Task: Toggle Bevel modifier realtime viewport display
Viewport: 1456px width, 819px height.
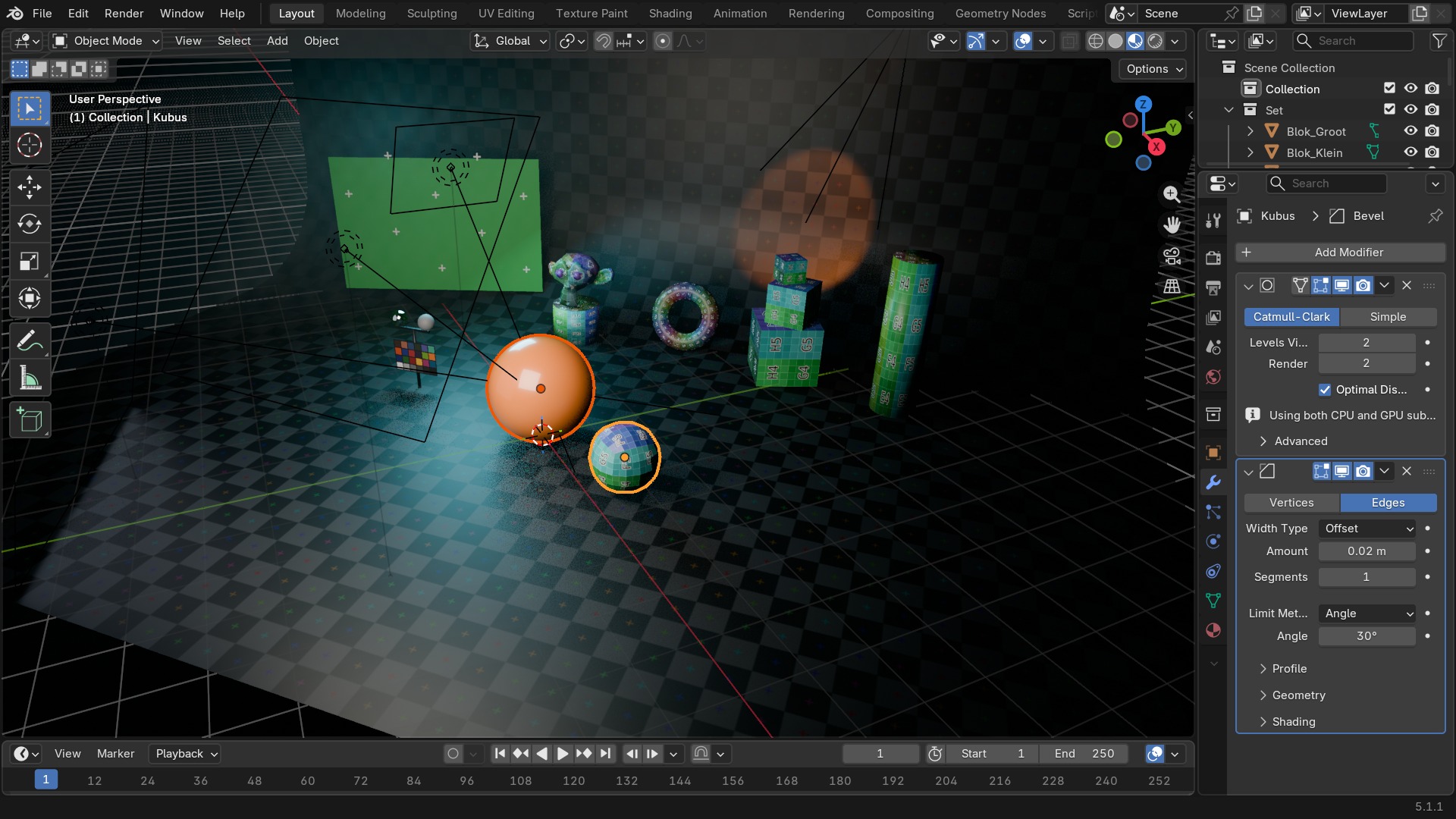Action: [x=1341, y=472]
